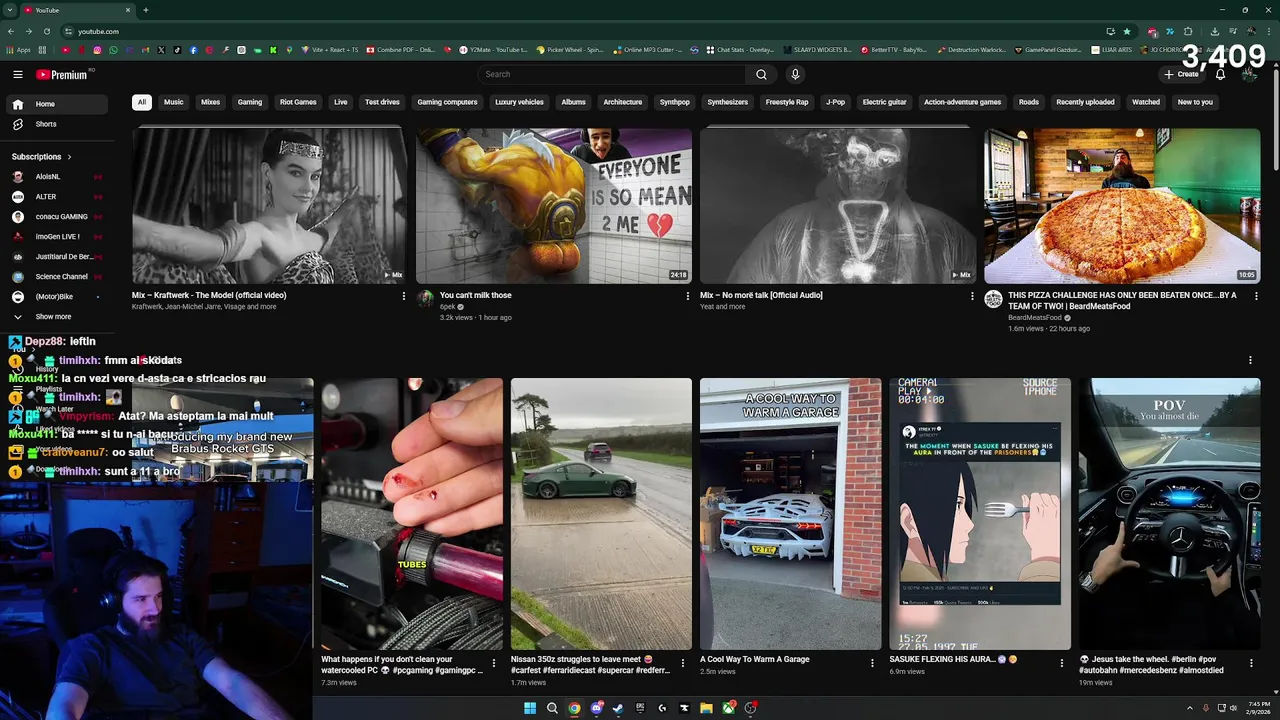Open the Kraftwerk The Model mix thumbnail
The height and width of the screenshot is (720, 1280).
coord(269,205)
